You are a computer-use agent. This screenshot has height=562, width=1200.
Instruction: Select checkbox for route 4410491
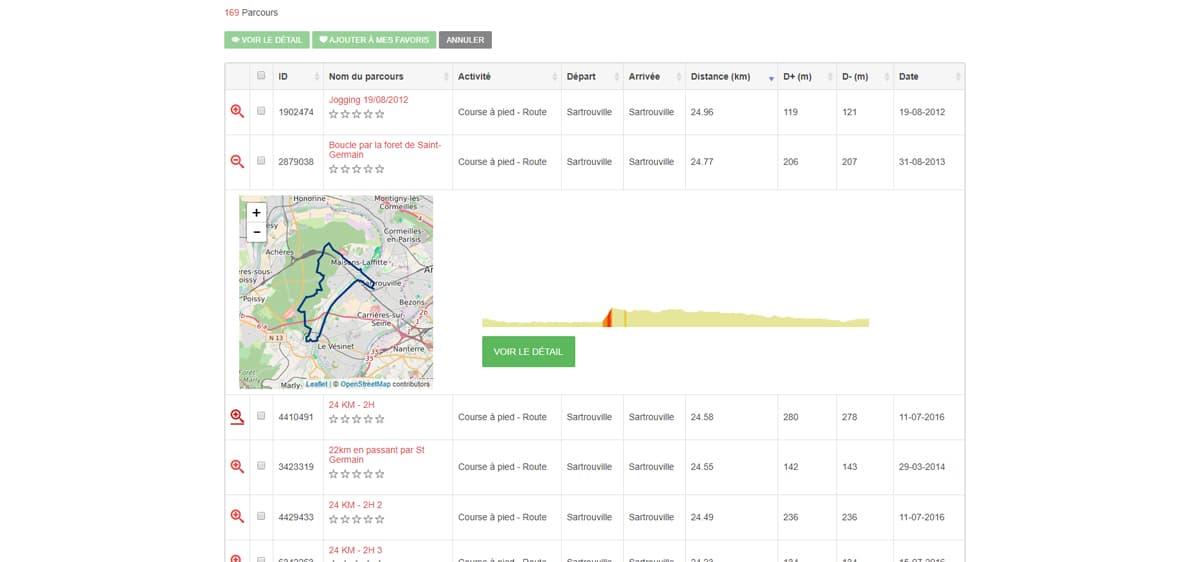pyautogui.click(x=261, y=416)
